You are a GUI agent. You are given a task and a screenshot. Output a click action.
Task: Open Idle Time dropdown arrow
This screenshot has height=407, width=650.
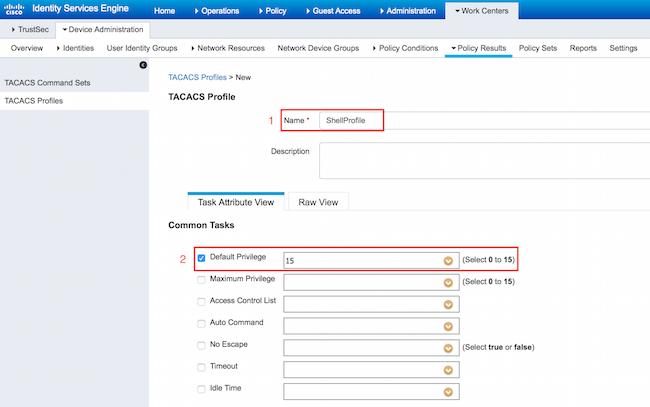coord(448,392)
